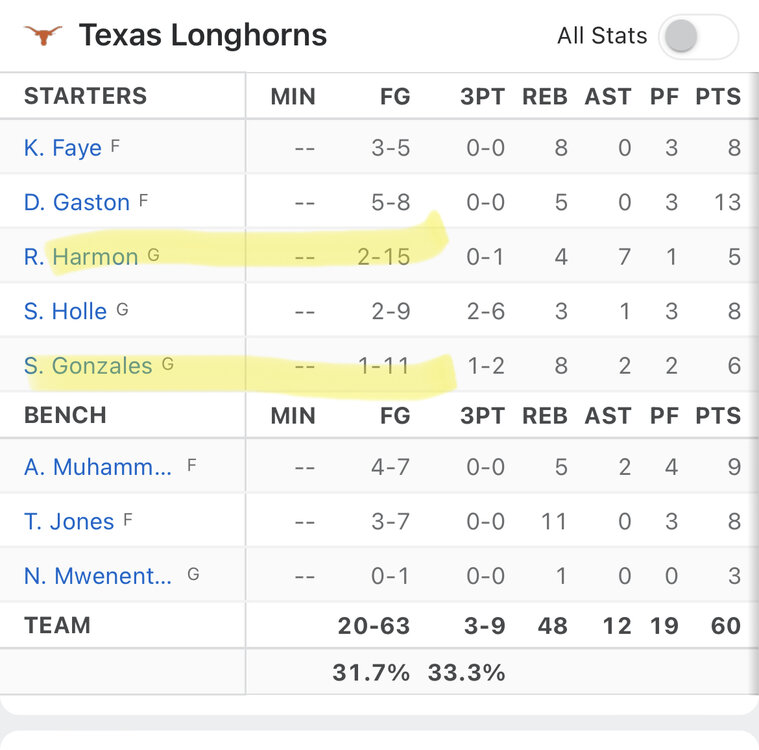Viewport: 759px width, 750px height.
Task: Click the starters REB column header
Action: click(x=545, y=97)
